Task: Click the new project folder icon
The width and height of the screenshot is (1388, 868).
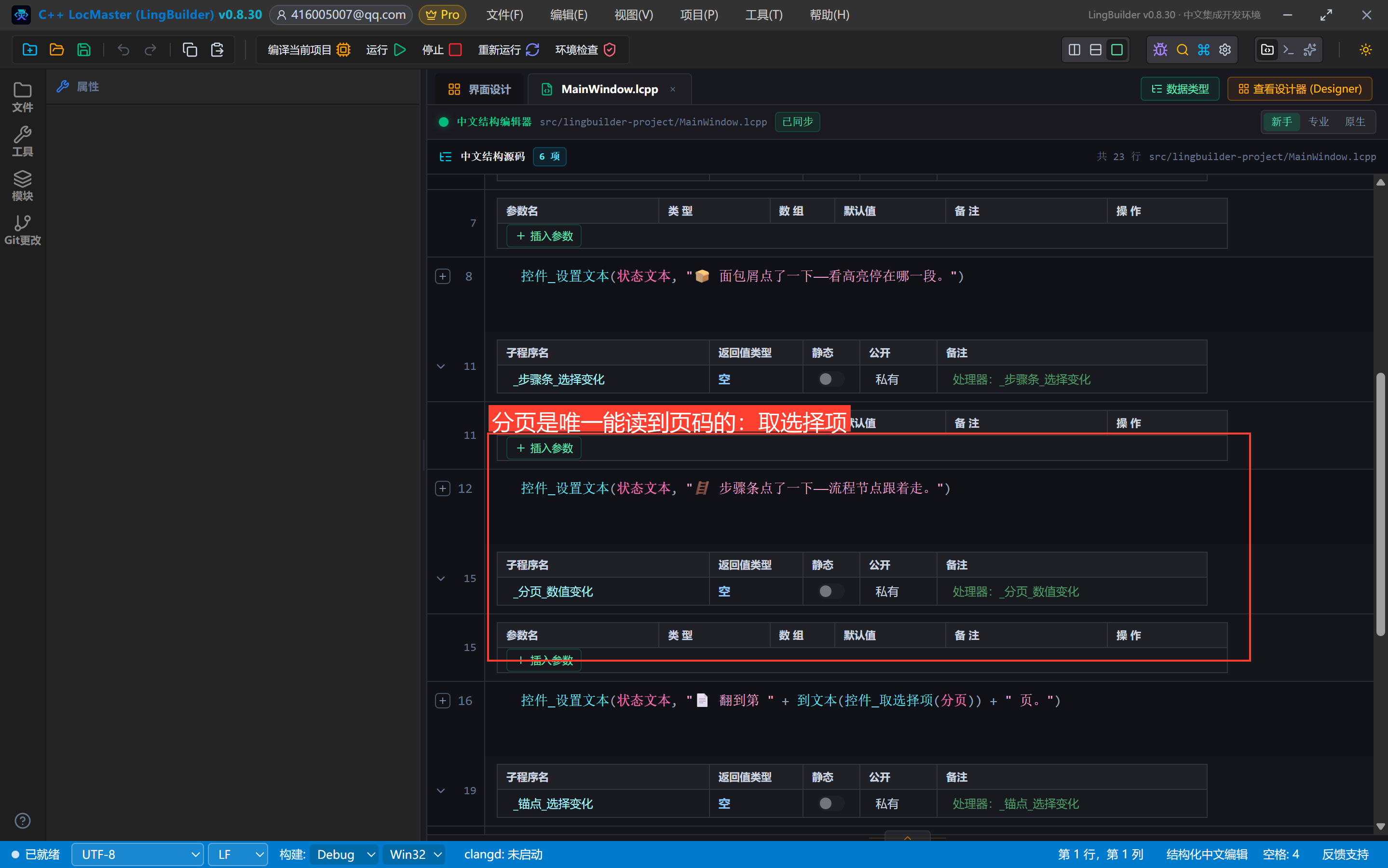Action: click(x=30, y=50)
